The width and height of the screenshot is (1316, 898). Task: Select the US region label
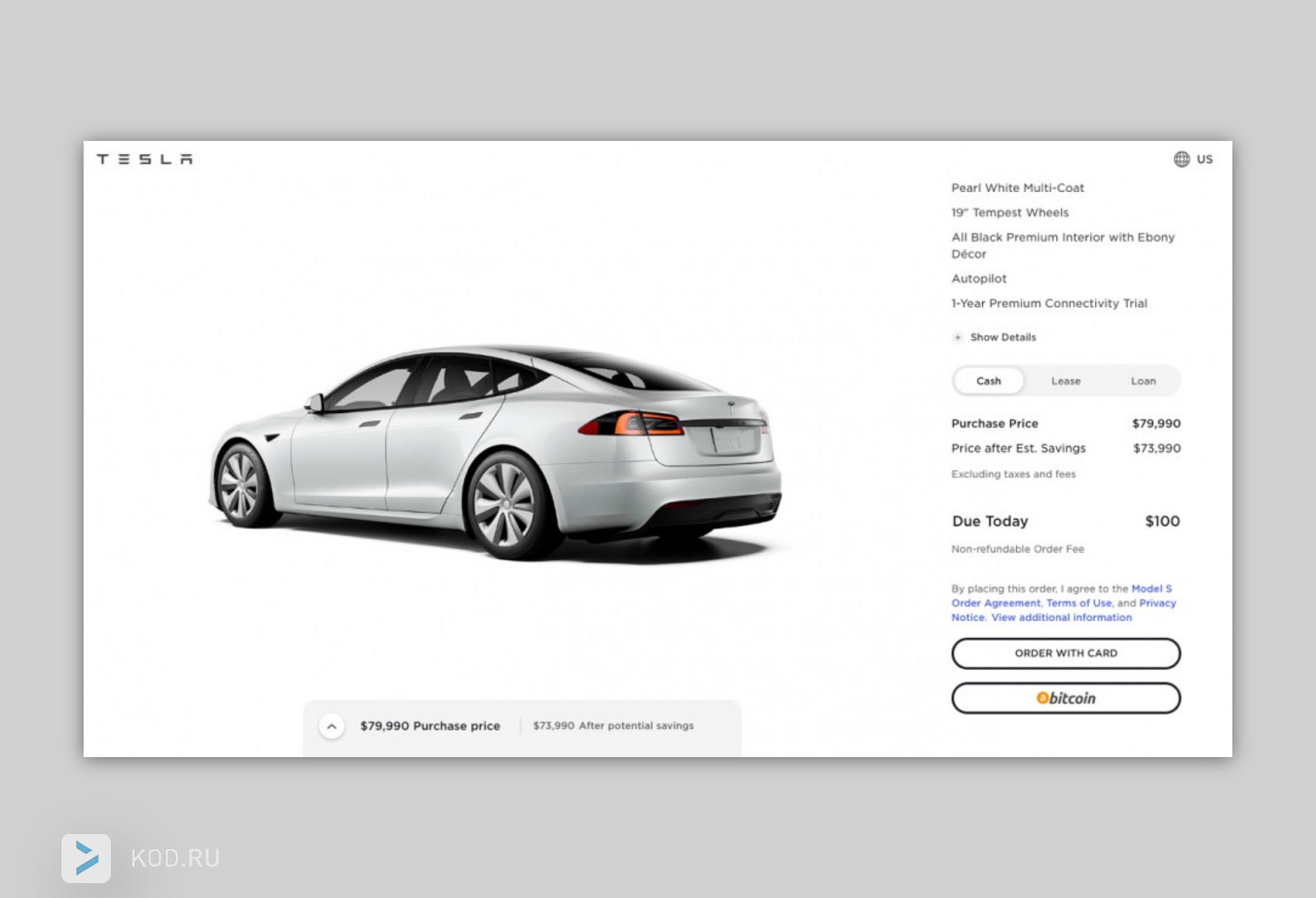click(1204, 159)
